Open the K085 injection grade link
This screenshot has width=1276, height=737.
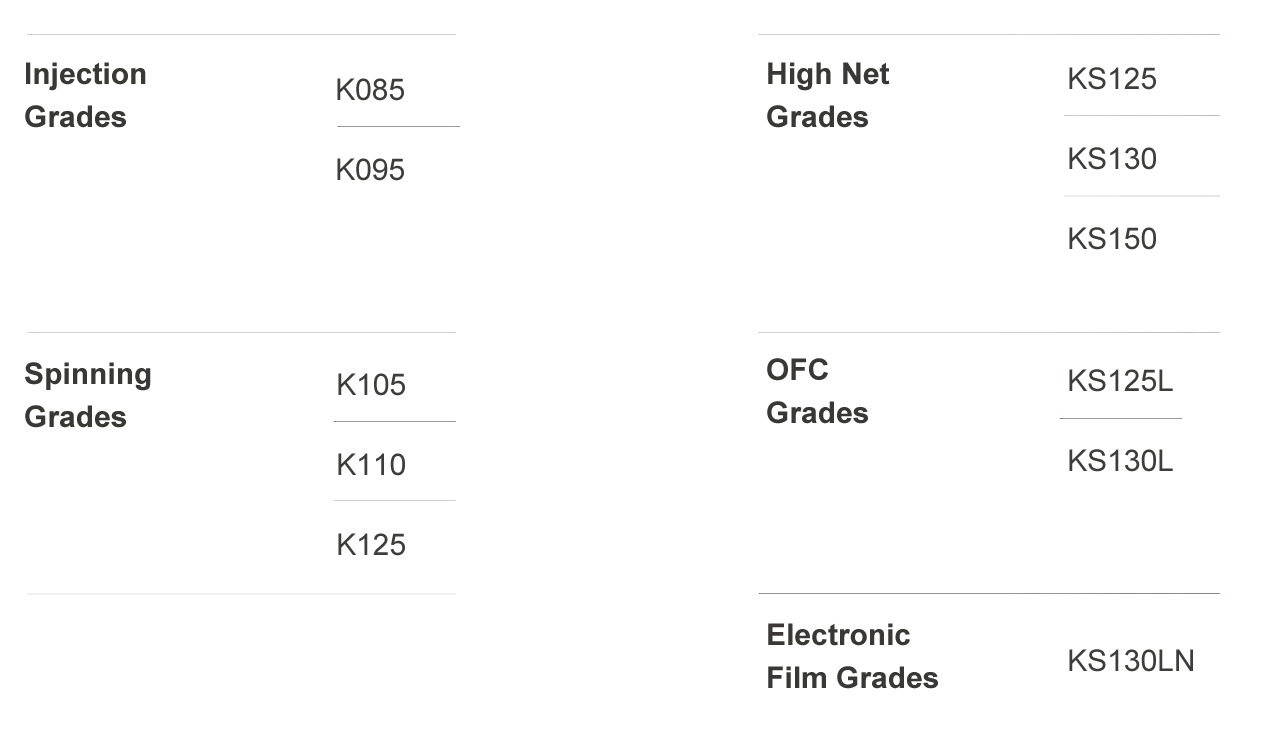370,90
